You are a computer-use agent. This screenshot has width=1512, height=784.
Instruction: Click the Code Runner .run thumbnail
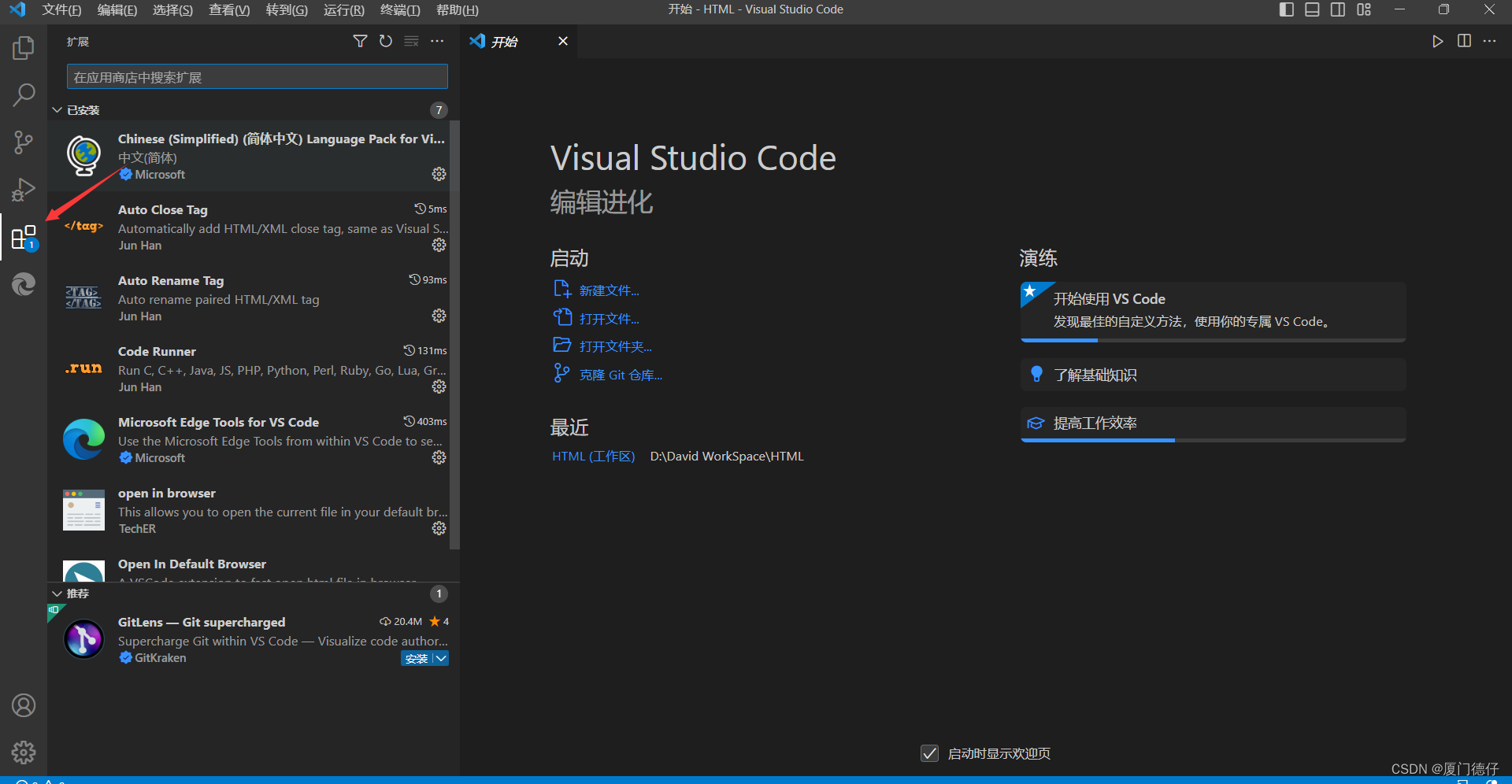(83, 368)
